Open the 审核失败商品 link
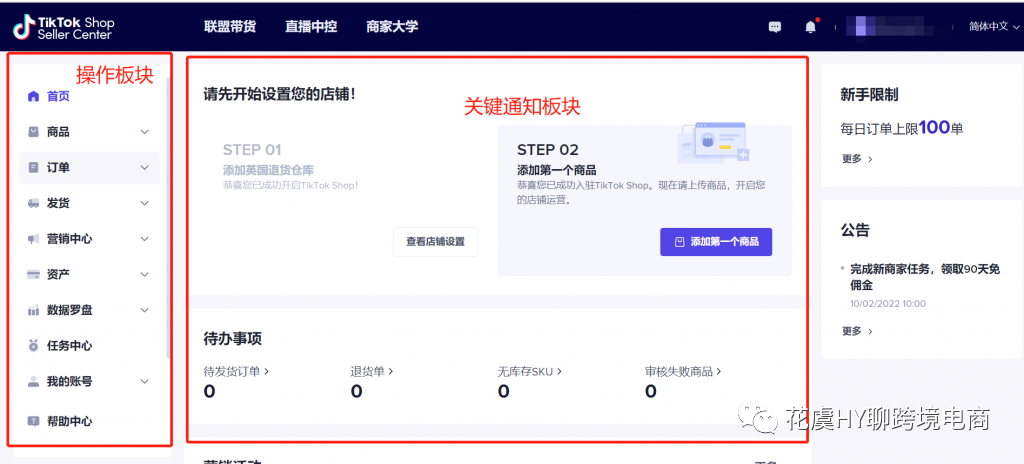This screenshot has width=1024, height=464. pyautogui.click(x=683, y=371)
